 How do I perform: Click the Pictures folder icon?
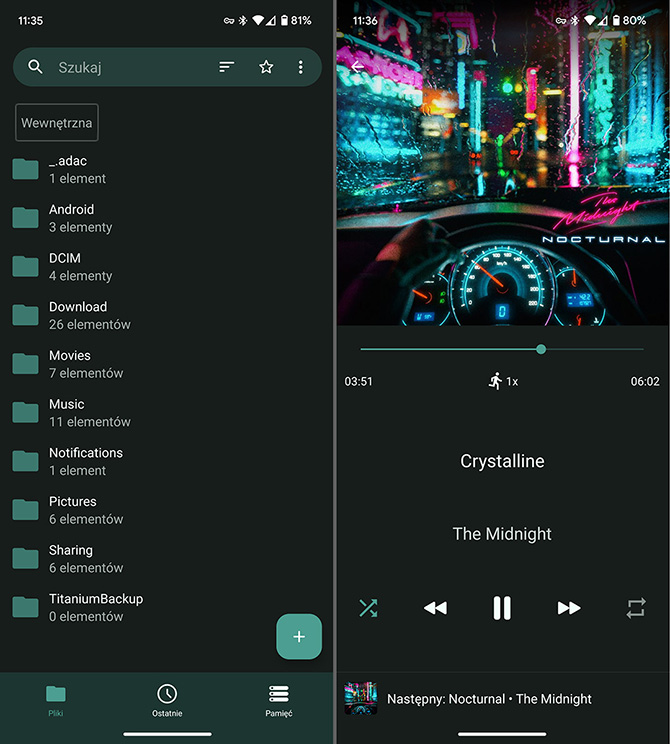coord(25,510)
